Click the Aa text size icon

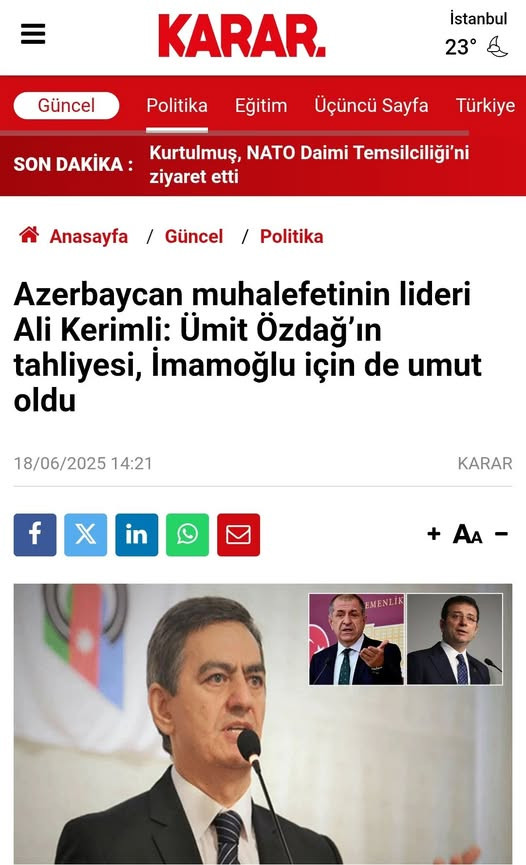coord(467,534)
